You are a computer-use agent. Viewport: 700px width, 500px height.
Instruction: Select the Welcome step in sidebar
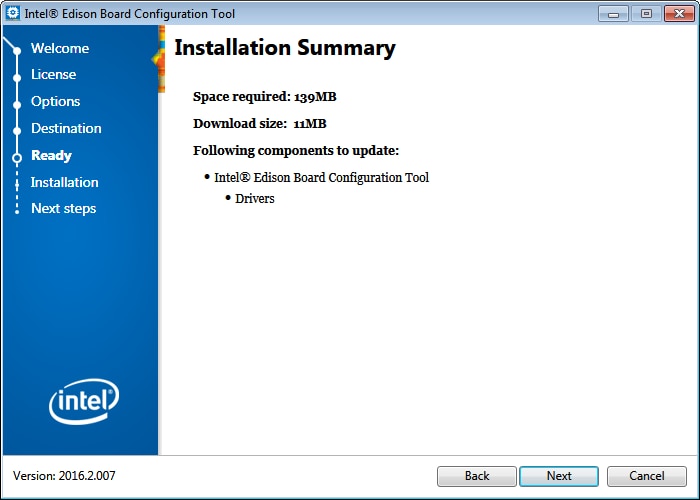point(60,48)
